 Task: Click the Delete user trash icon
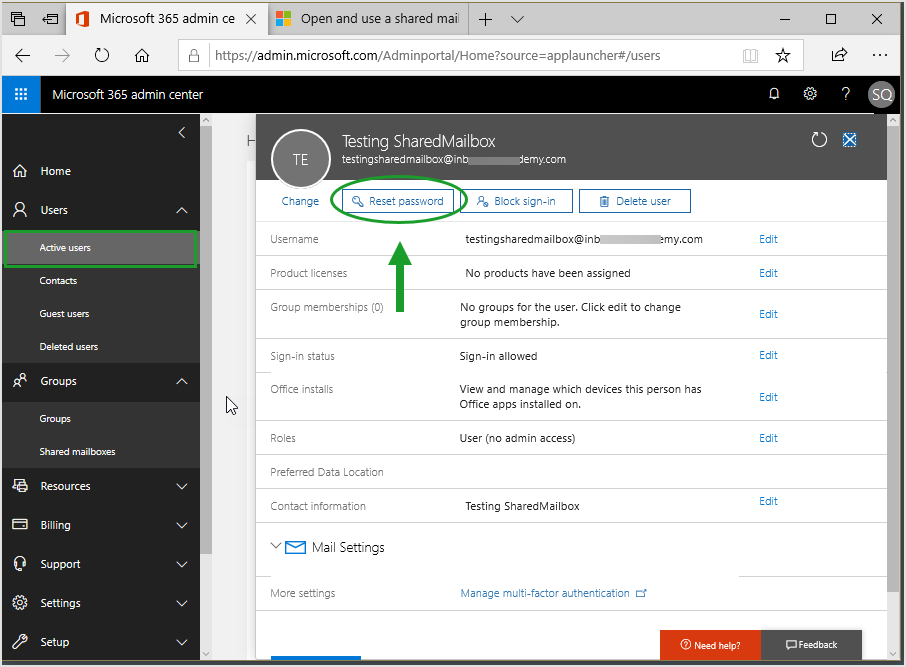[634, 200]
